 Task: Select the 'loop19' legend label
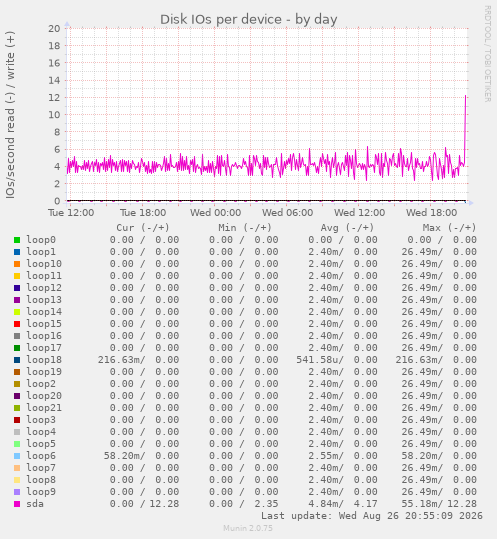(44, 372)
